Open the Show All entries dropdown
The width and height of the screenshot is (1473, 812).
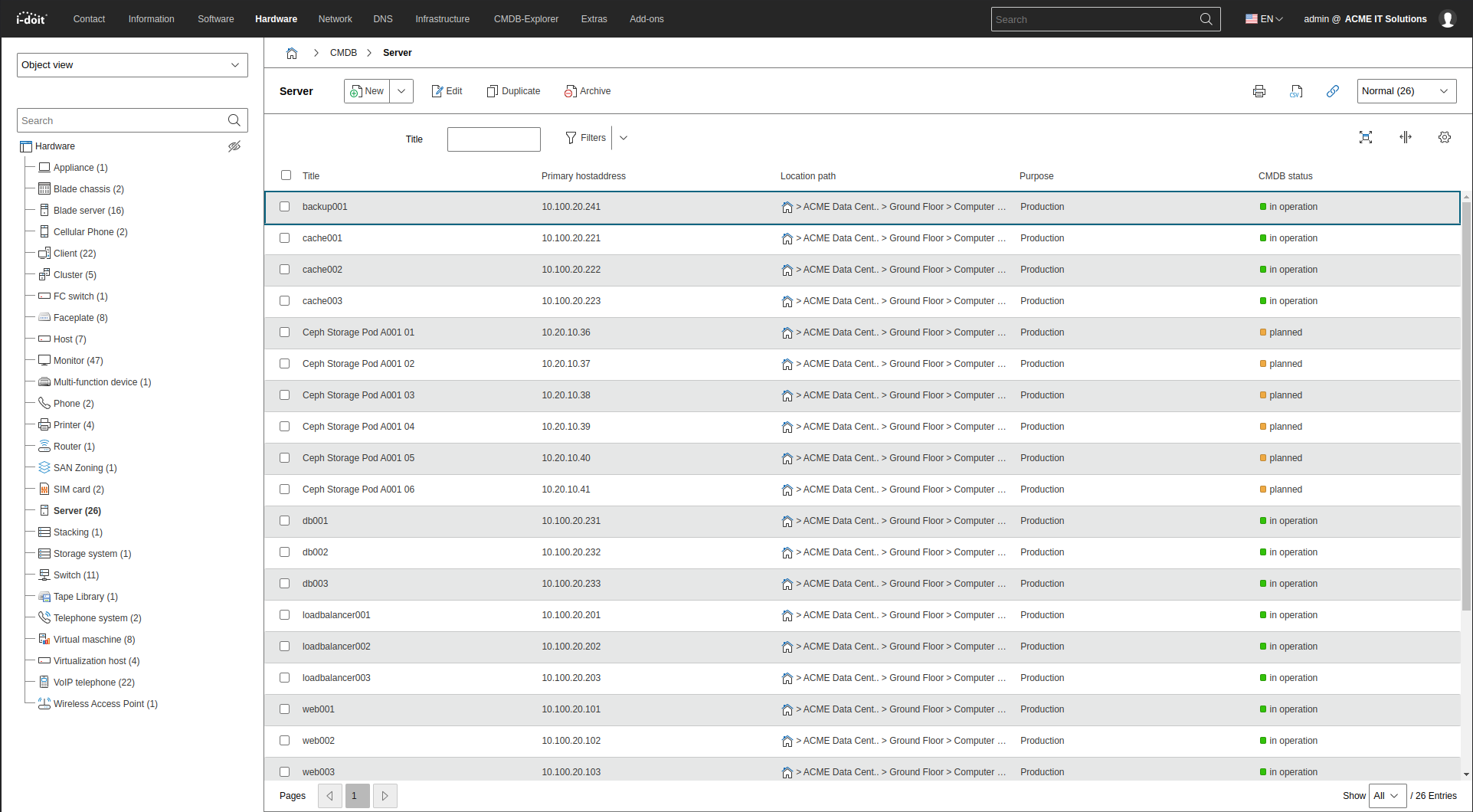tap(1388, 796)
